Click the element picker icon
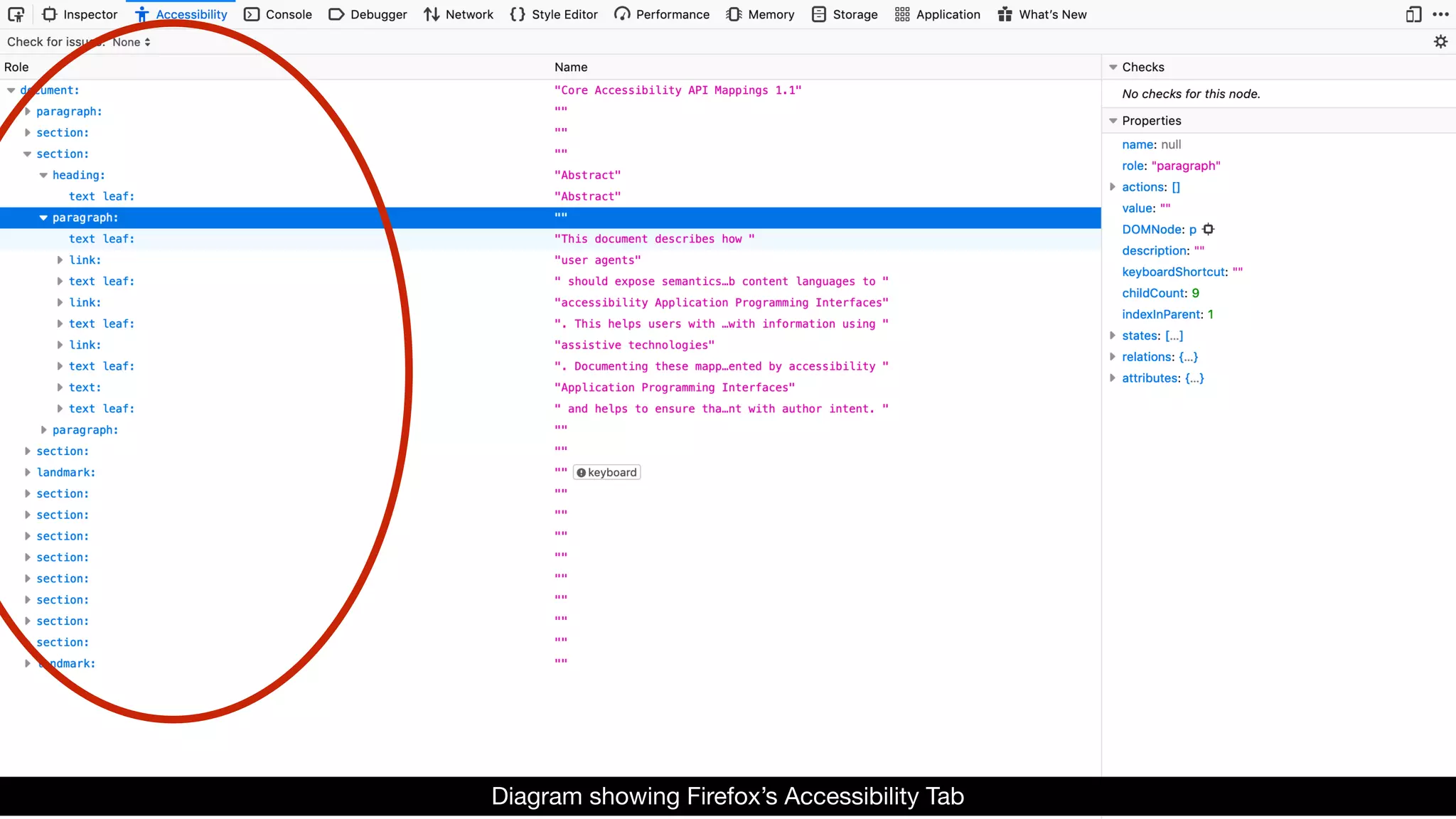 [x=16, y=14]
